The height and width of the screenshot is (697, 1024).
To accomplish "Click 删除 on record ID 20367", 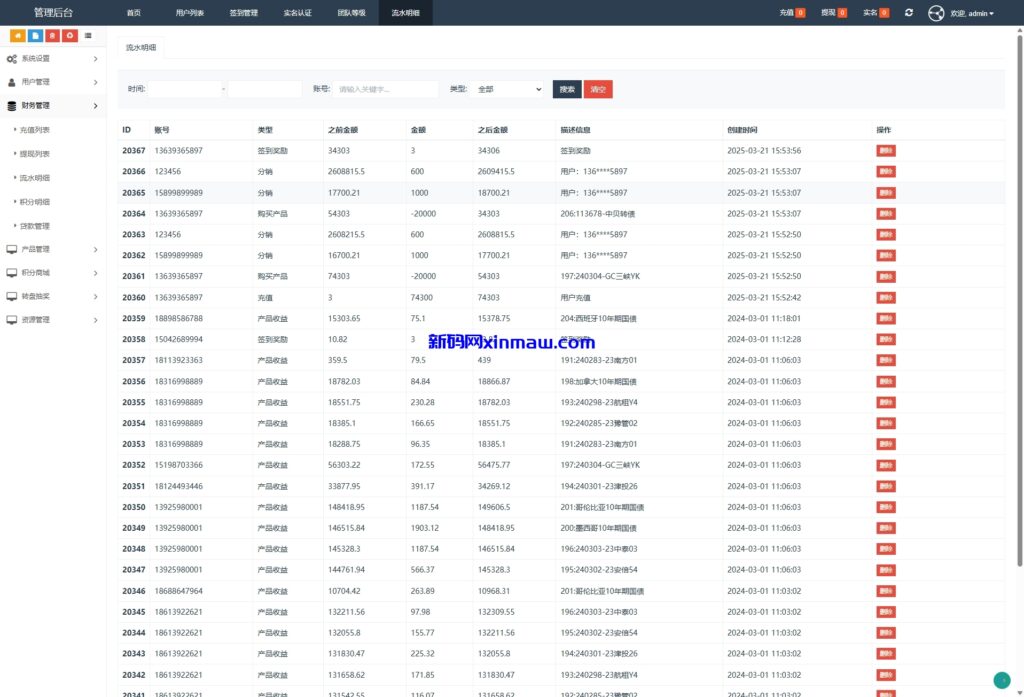I will click(884, 150).
